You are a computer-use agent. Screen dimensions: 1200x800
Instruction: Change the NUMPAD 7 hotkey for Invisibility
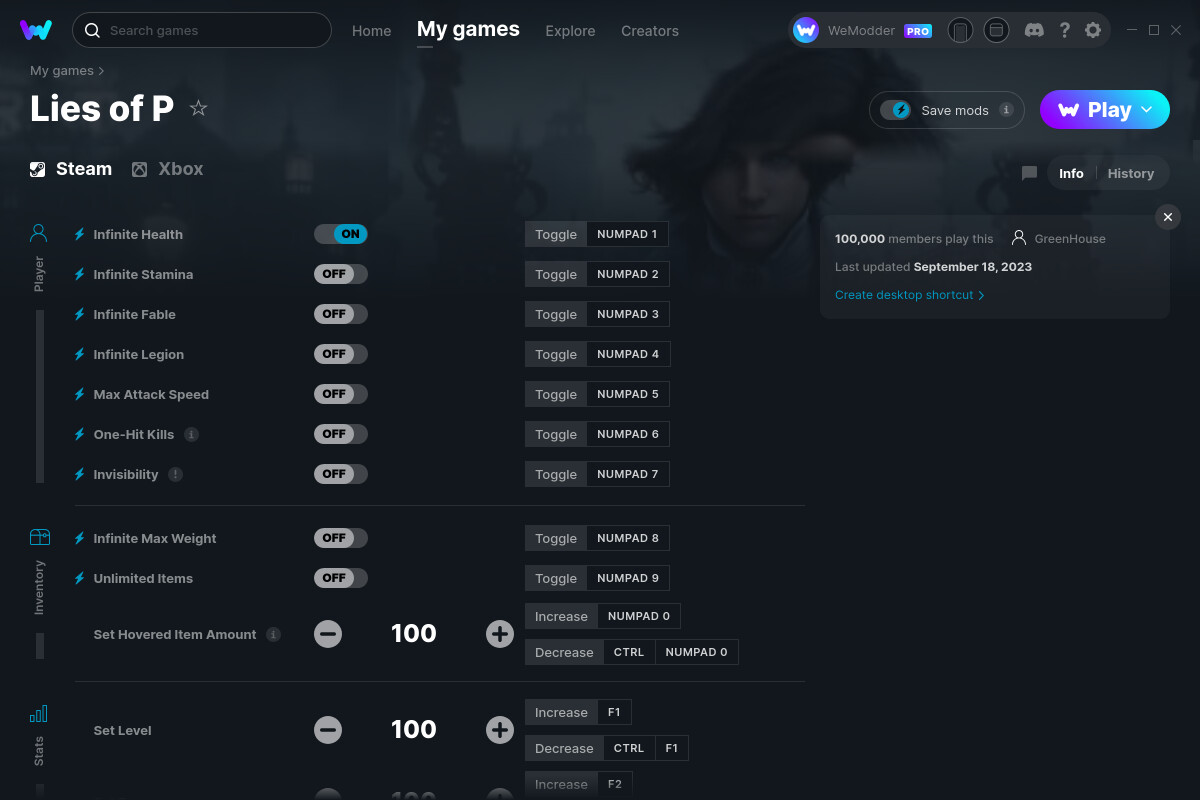coord(628,474)
